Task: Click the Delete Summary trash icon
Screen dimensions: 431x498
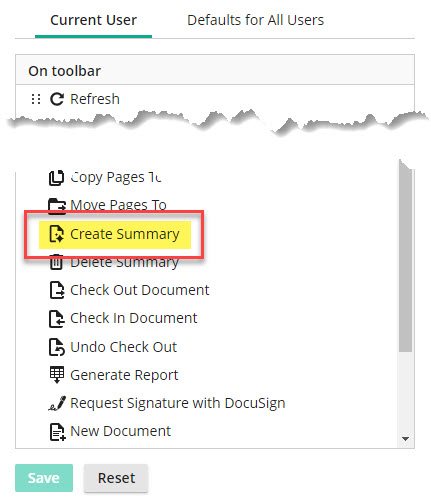Action: coord(56,262)
